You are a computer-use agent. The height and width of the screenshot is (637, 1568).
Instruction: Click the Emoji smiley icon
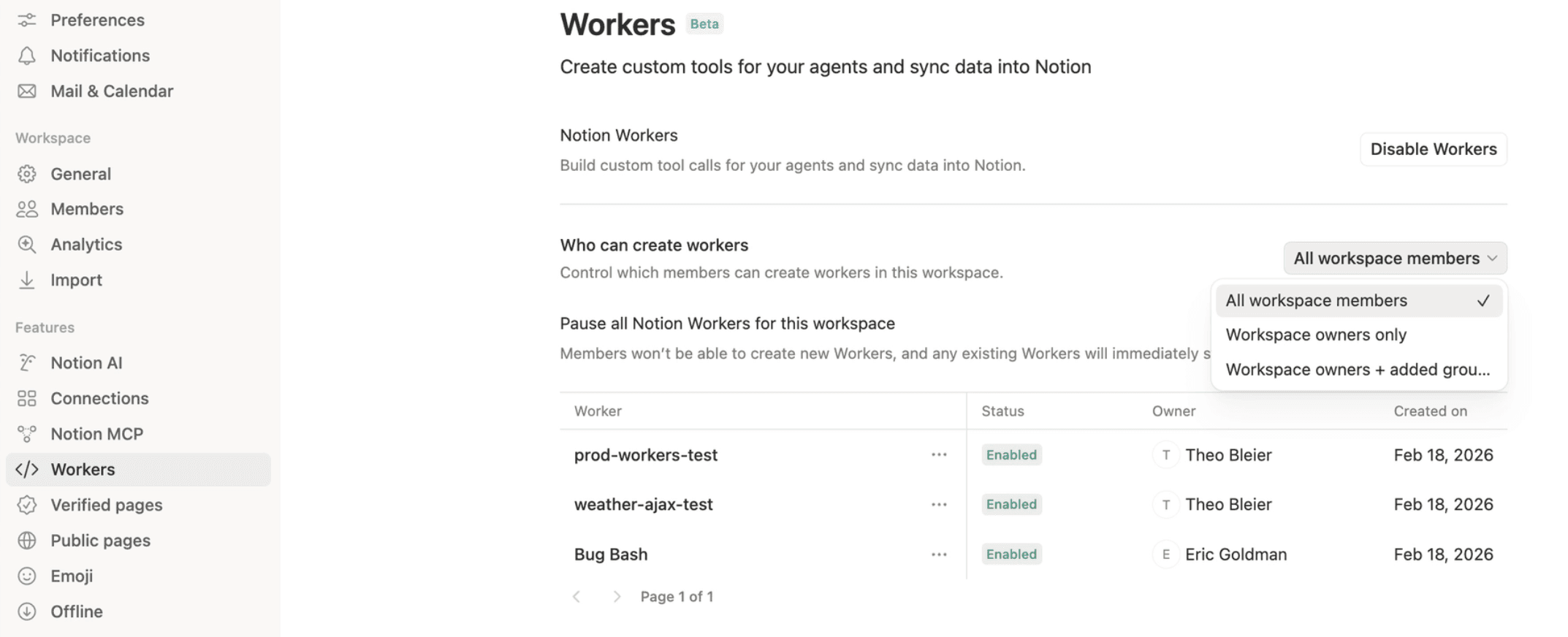[27, 576]
